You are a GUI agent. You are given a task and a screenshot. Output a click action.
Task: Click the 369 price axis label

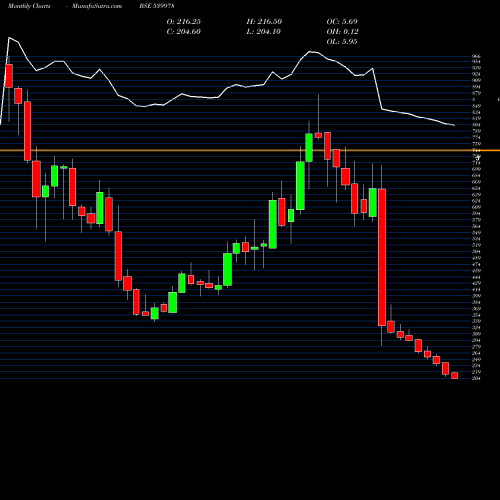476,309
